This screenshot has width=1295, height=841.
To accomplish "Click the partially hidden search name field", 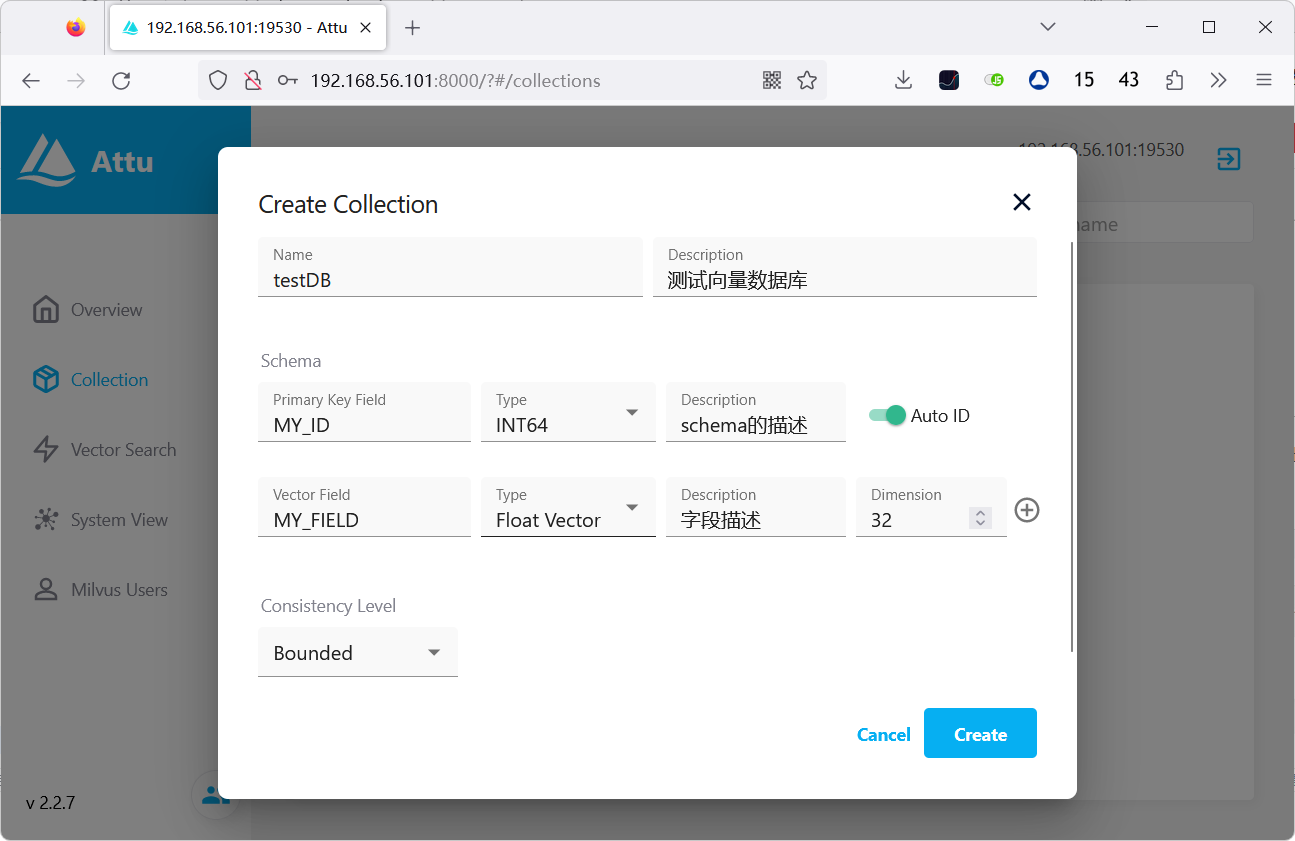I will [x=1165, y=224].
